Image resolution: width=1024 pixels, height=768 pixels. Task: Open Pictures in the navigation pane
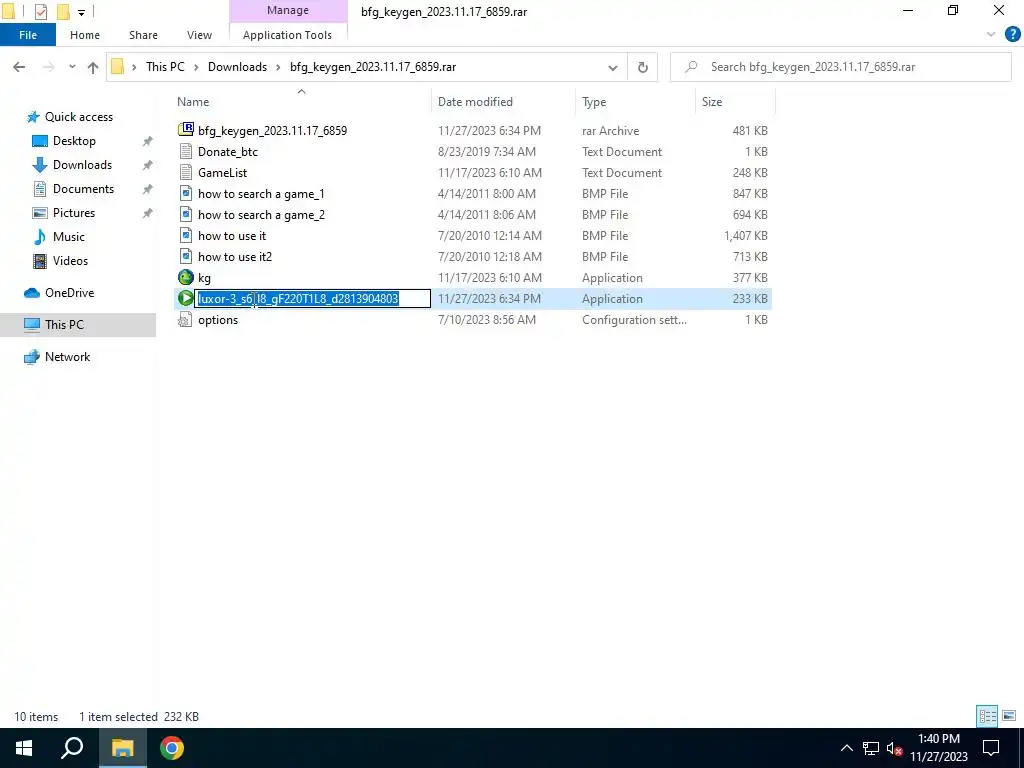[74, 213]
